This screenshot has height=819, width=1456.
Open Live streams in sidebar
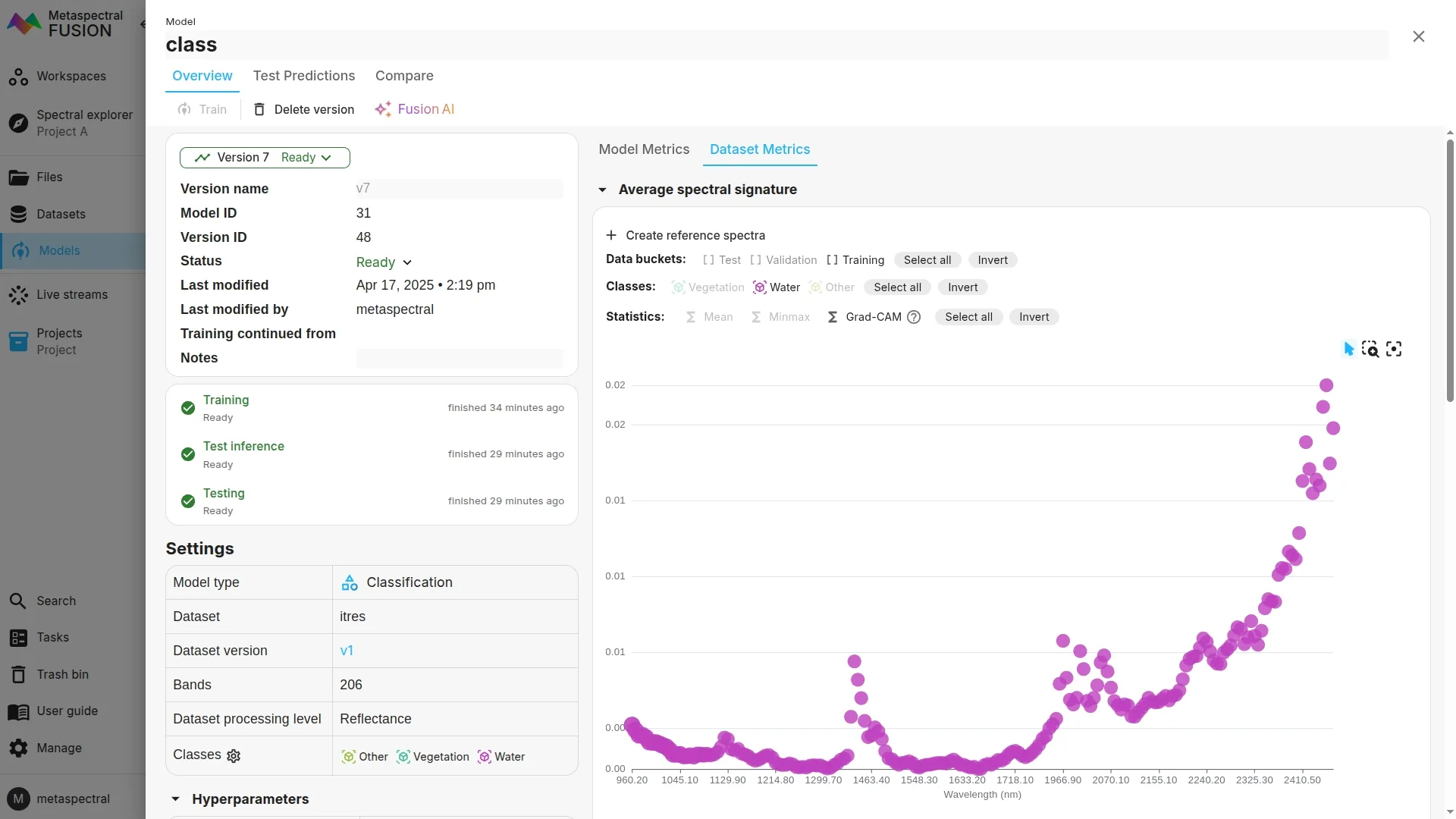tap(72, 294)
